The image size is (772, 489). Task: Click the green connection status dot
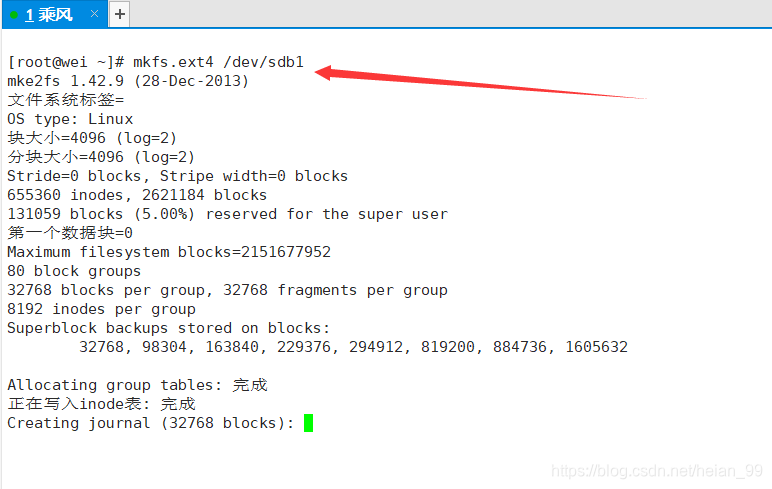(14, 15)
